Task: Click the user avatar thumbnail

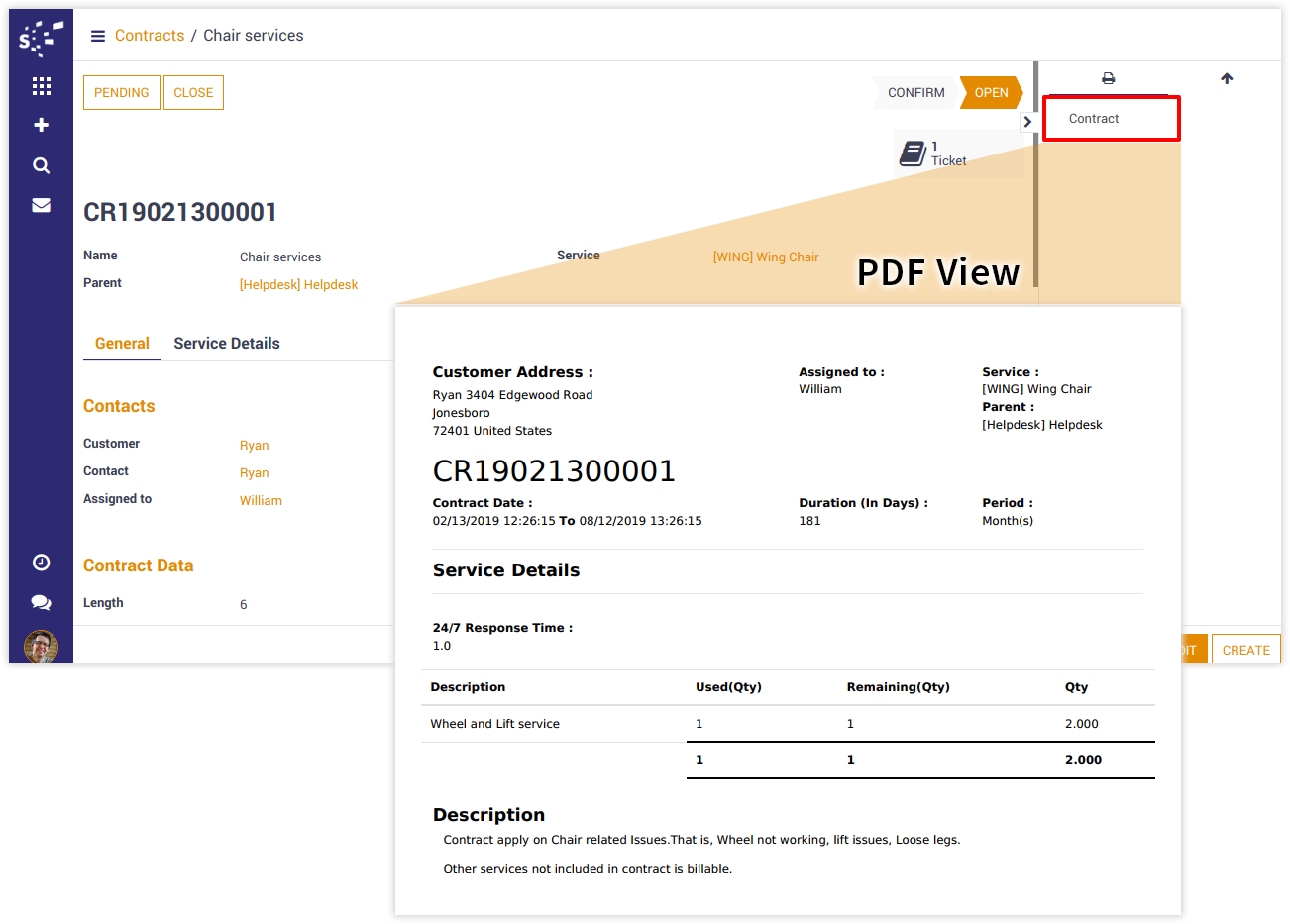Action: pyautogui.click(x=41, y=646)
